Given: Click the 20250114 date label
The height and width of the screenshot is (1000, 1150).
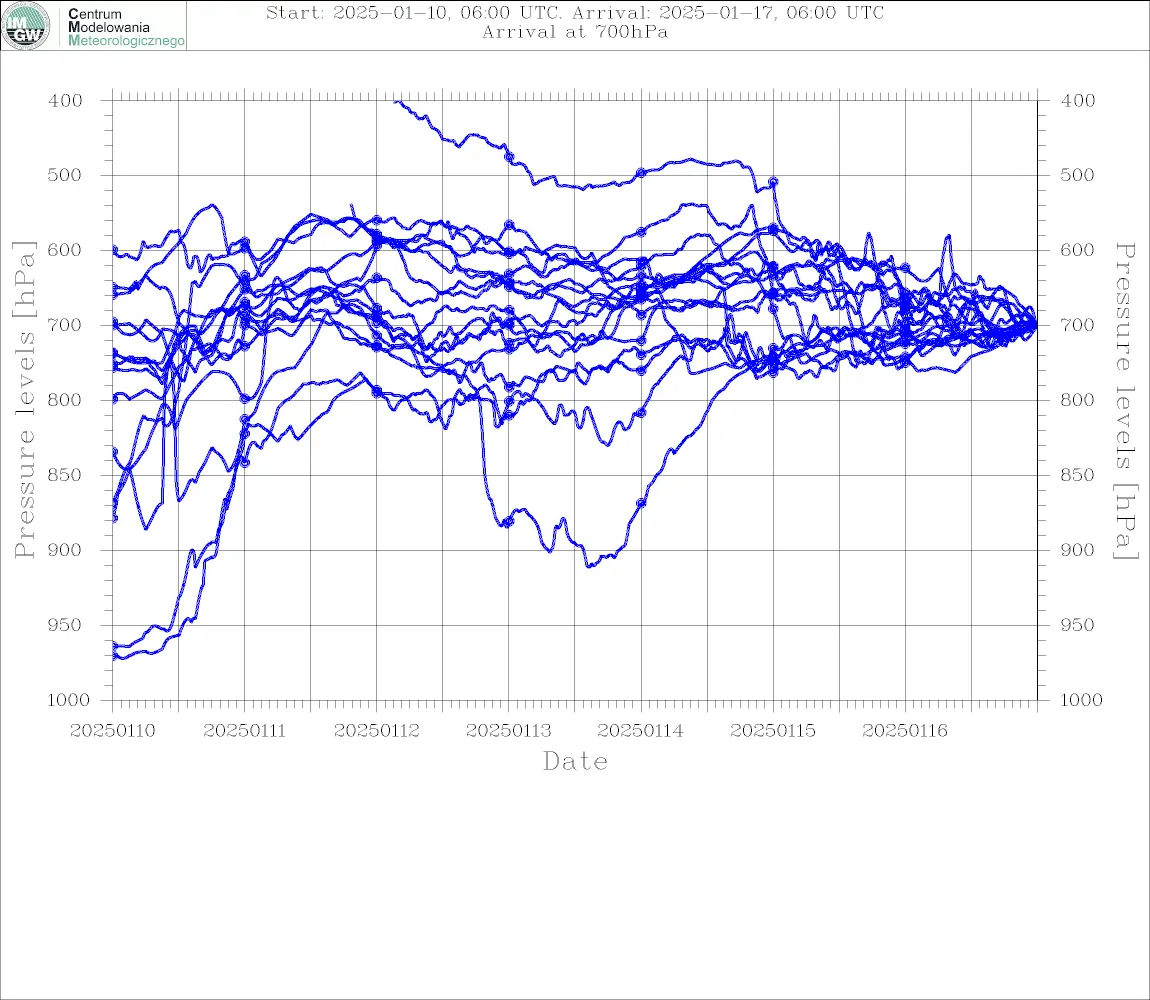Looking at the screenshot, I should coord(641,731).
